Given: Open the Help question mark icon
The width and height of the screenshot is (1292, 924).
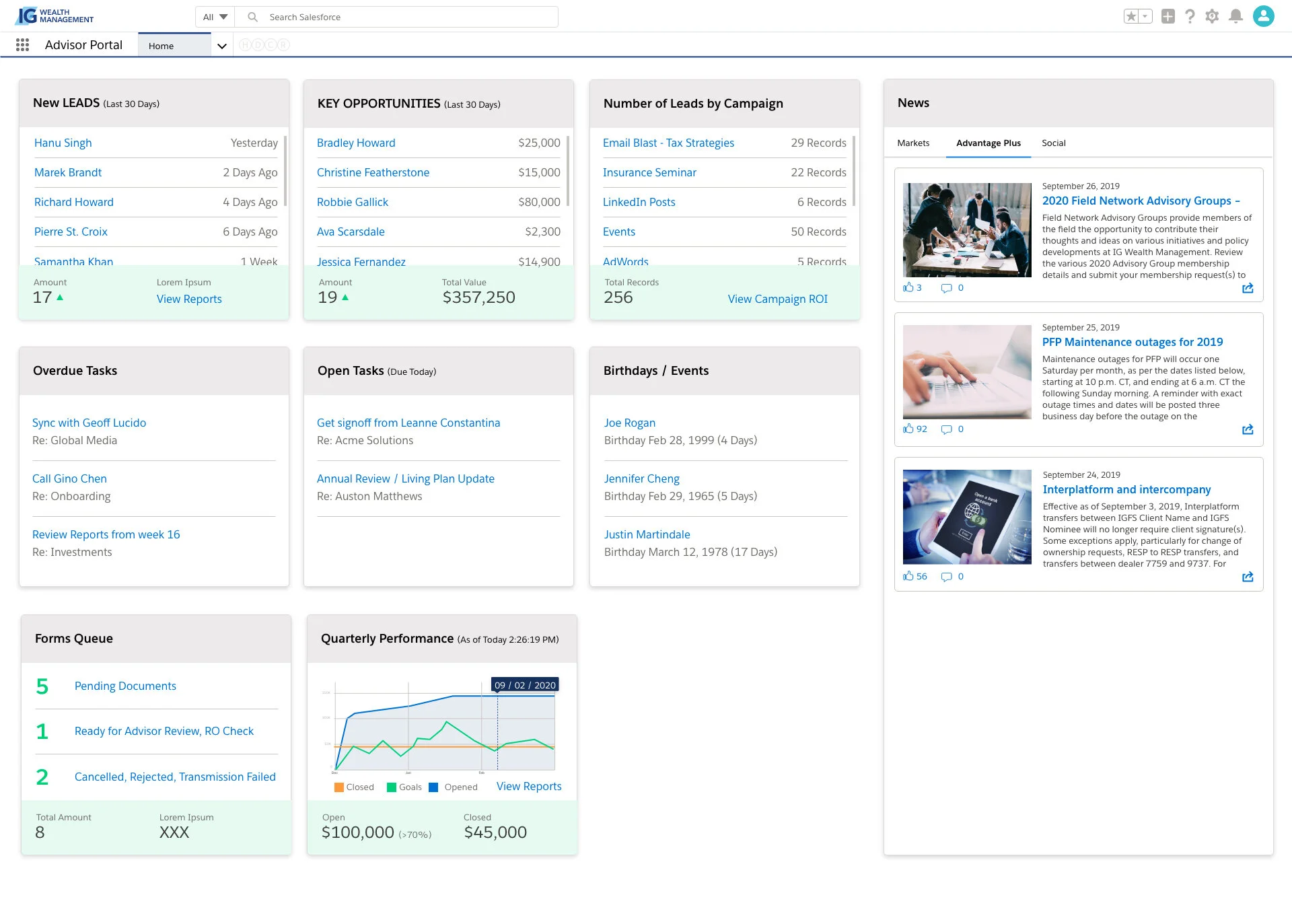Looking at the screenshot, I should coord(1190,17).
